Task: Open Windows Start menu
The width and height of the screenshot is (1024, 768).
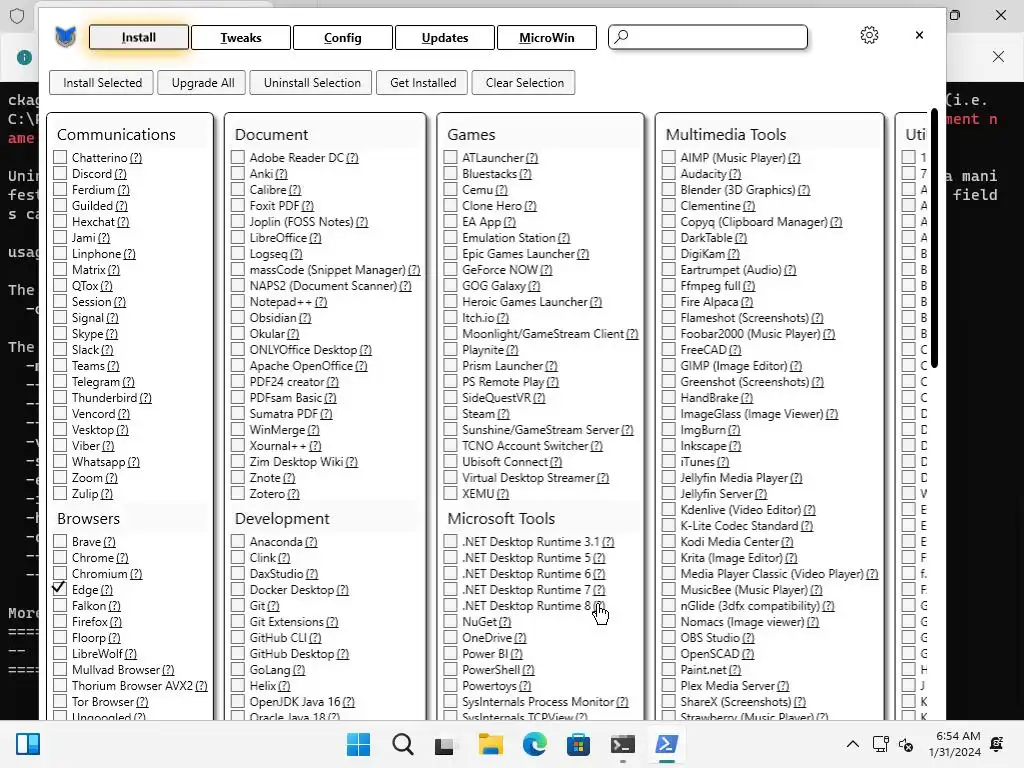Action: point(359,744)
